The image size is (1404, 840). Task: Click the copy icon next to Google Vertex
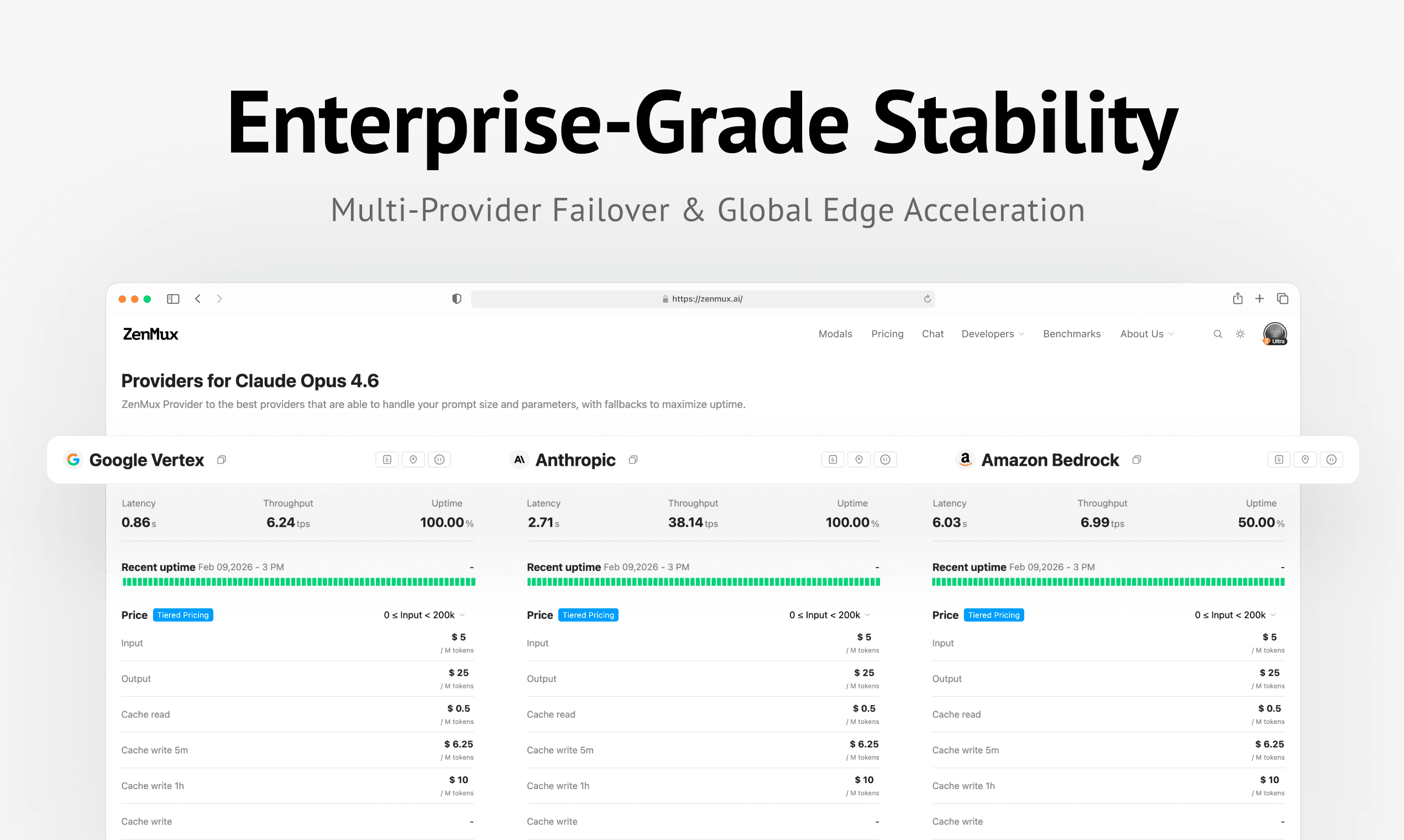221,460
